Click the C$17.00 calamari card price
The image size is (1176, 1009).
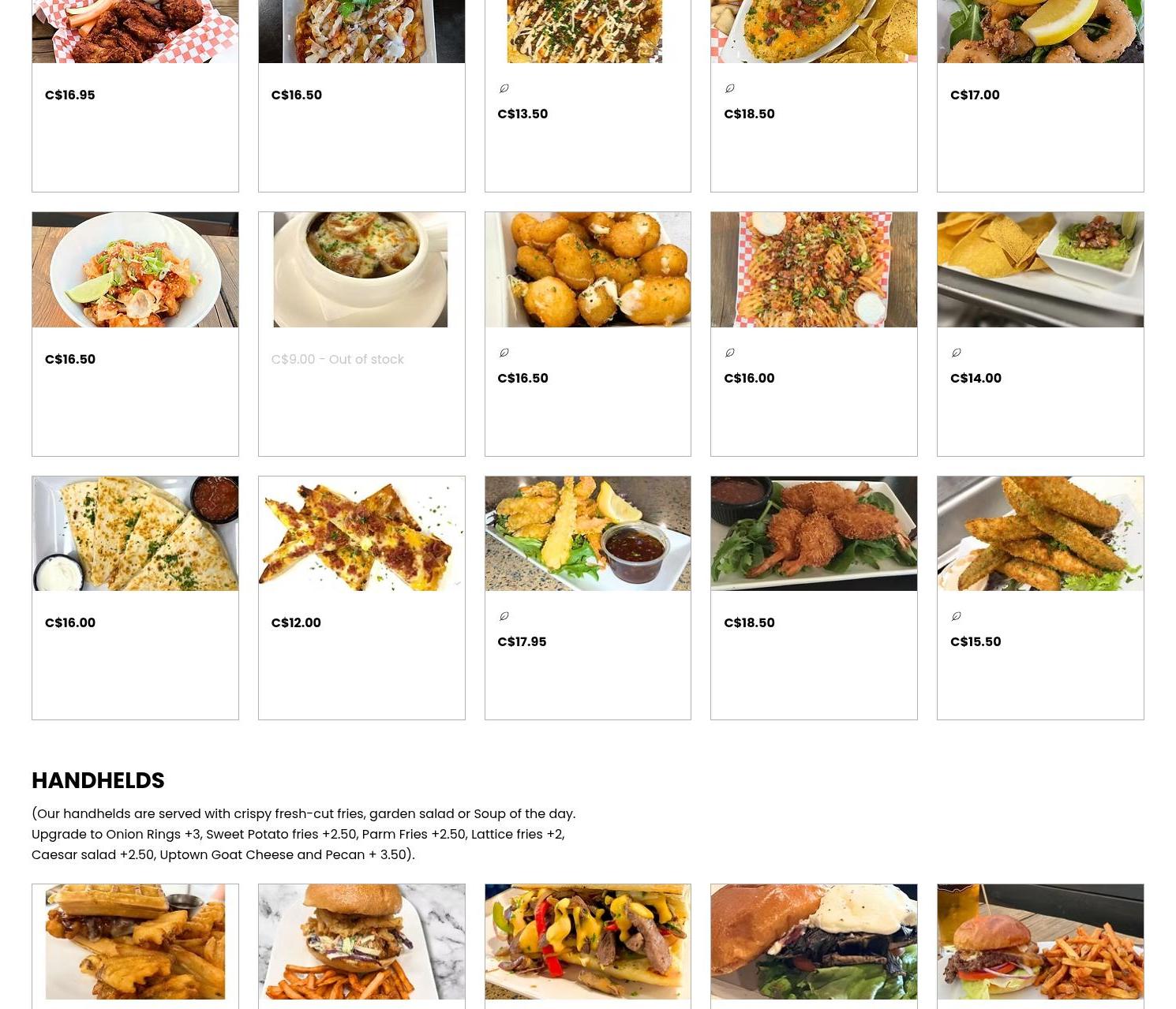point(975,95)
